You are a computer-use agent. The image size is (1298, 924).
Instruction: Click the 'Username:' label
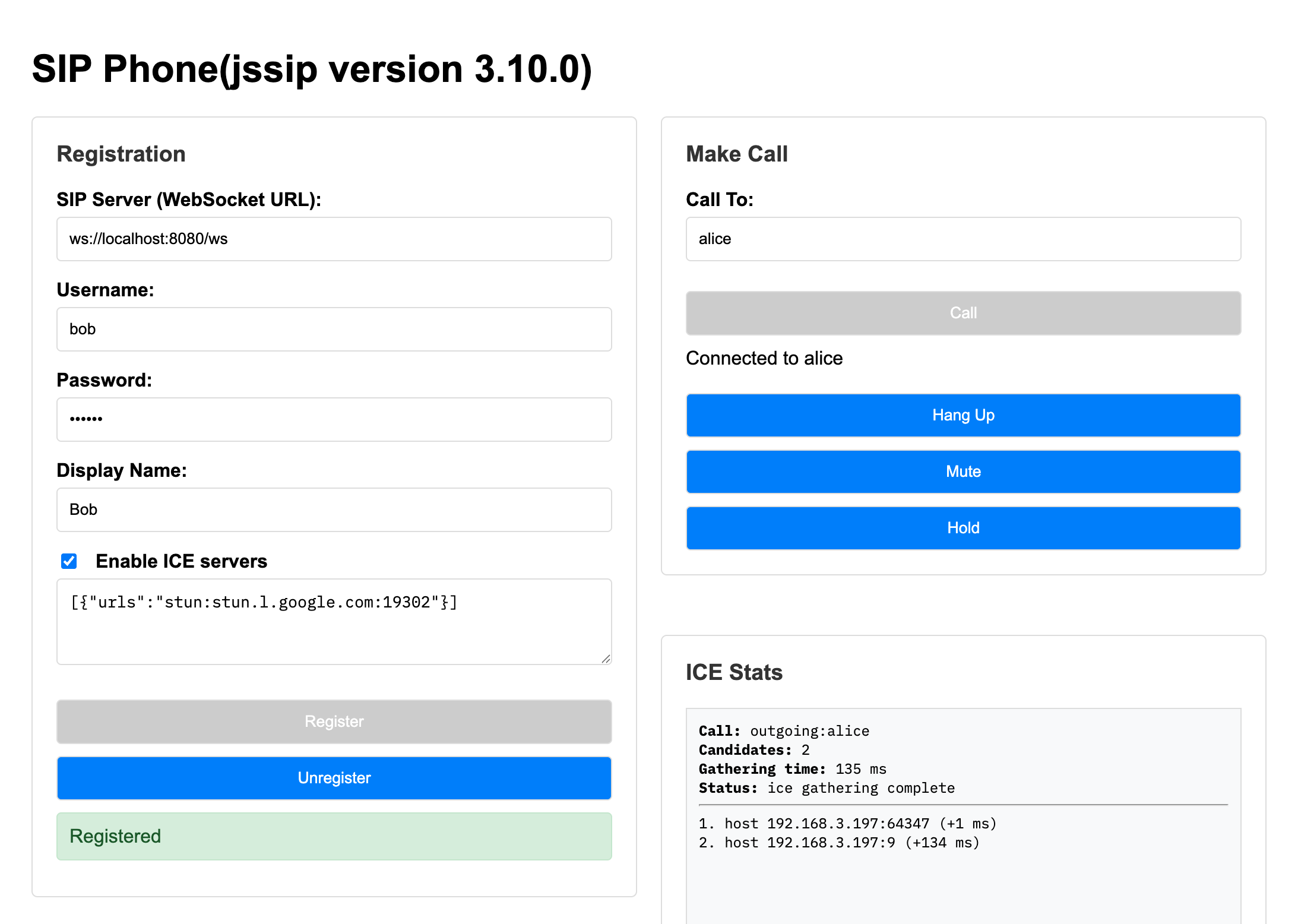tap(105, 290)
